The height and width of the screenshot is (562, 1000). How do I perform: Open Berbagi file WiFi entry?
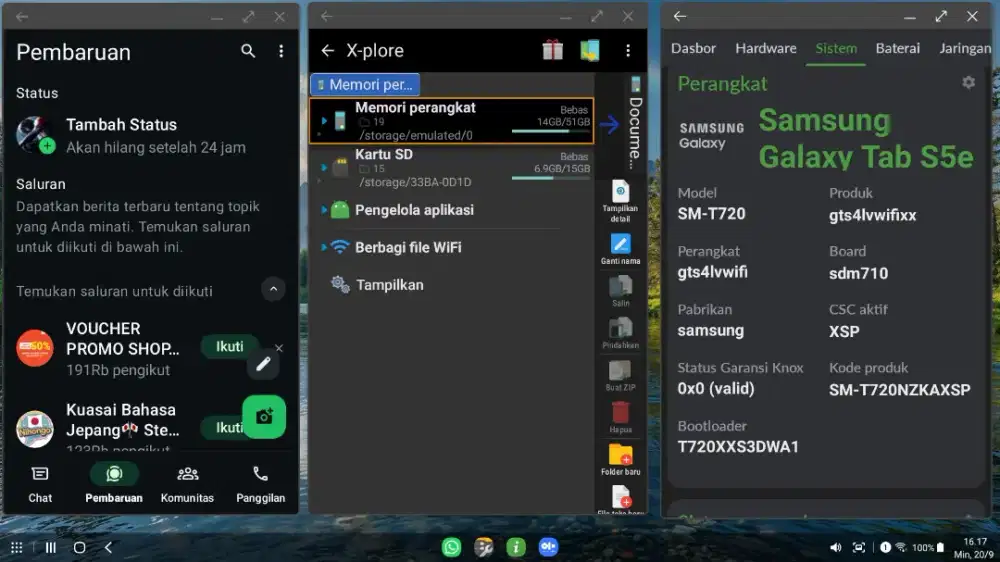coord(408,248)
